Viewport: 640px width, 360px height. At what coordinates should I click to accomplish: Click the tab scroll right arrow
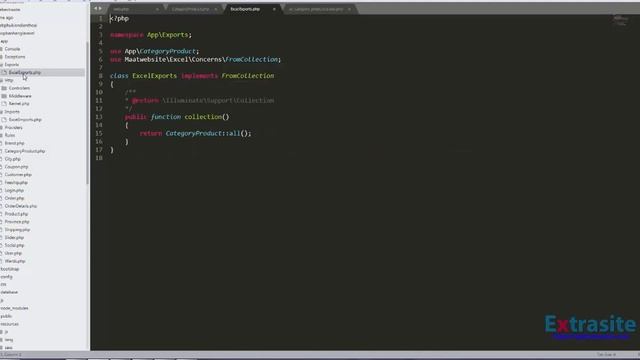click(x=100, y=9)
